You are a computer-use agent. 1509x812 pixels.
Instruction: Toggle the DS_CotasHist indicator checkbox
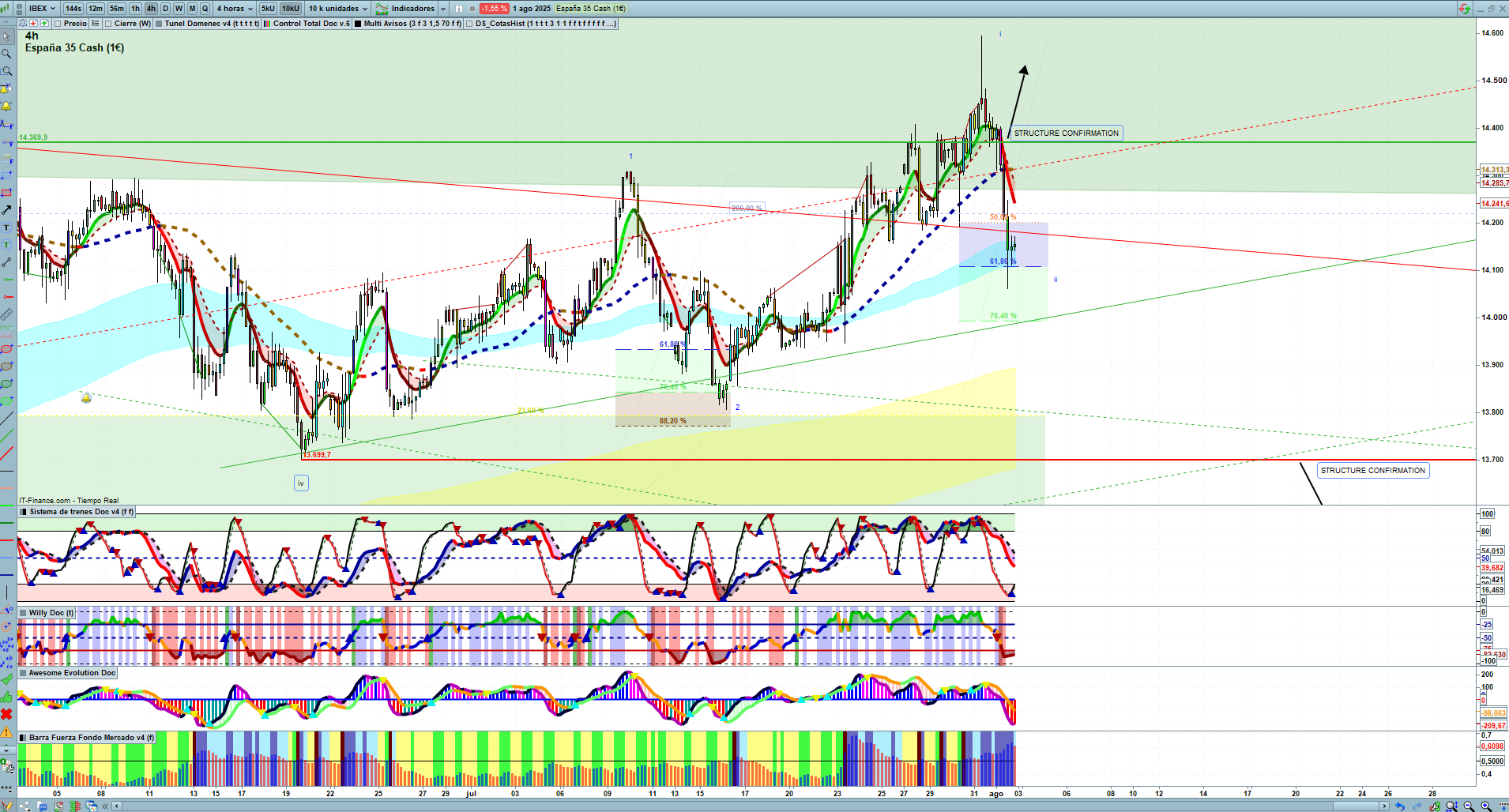coord(470,24)
